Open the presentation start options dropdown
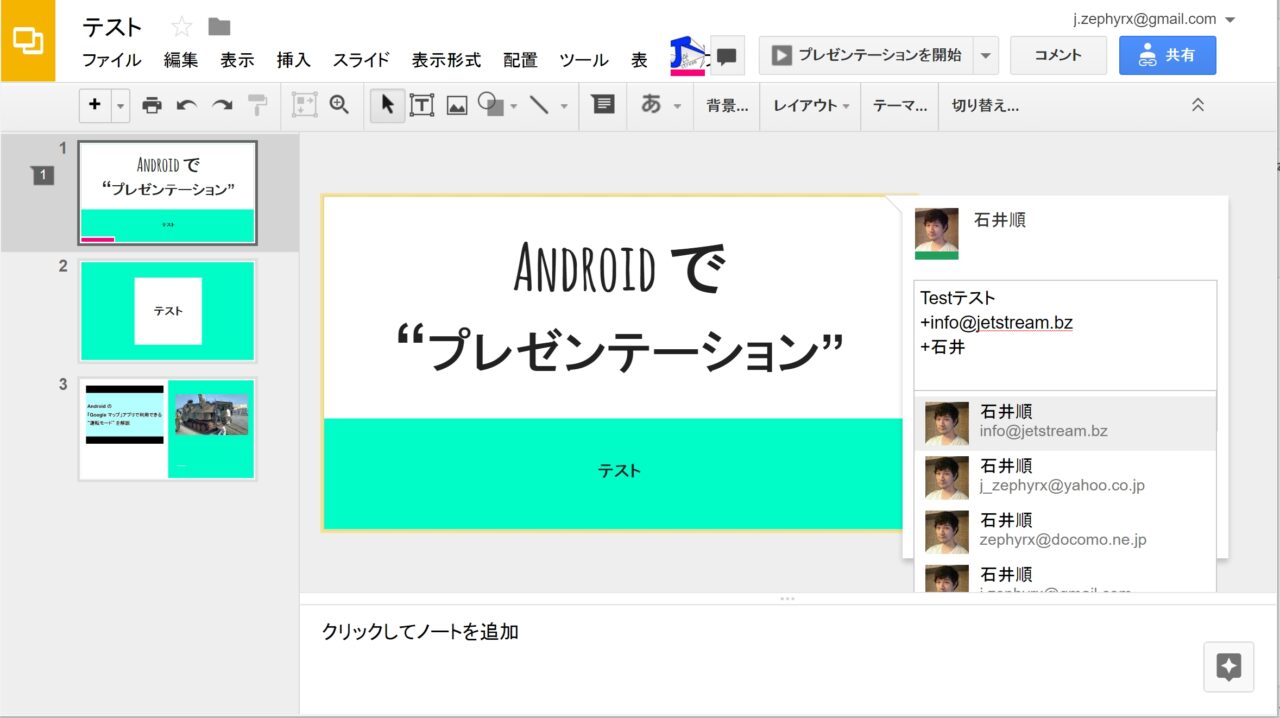Screen dimensions: 1280x718 tap(986, 56)
